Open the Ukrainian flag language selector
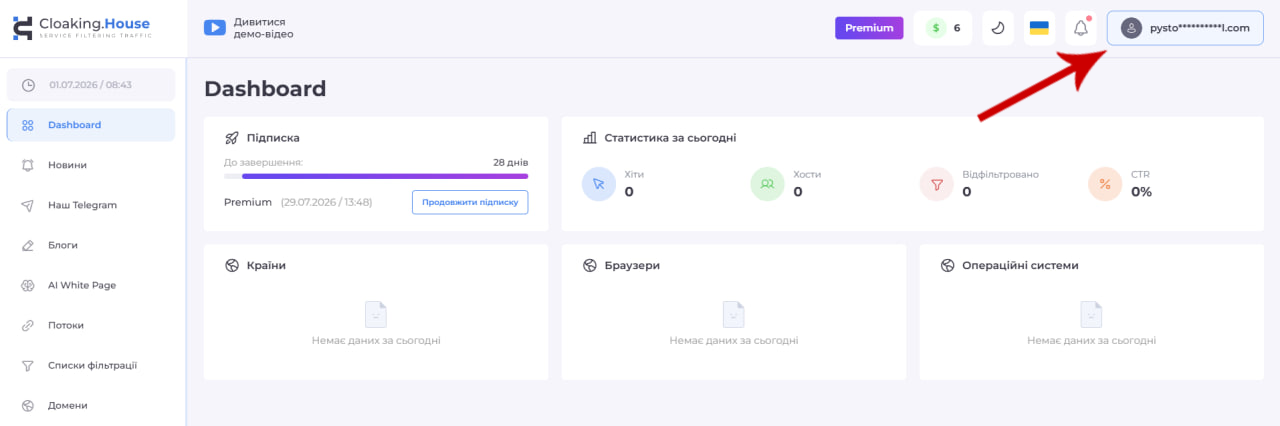Viewport: 1280px width, 426px height. 1039,28
